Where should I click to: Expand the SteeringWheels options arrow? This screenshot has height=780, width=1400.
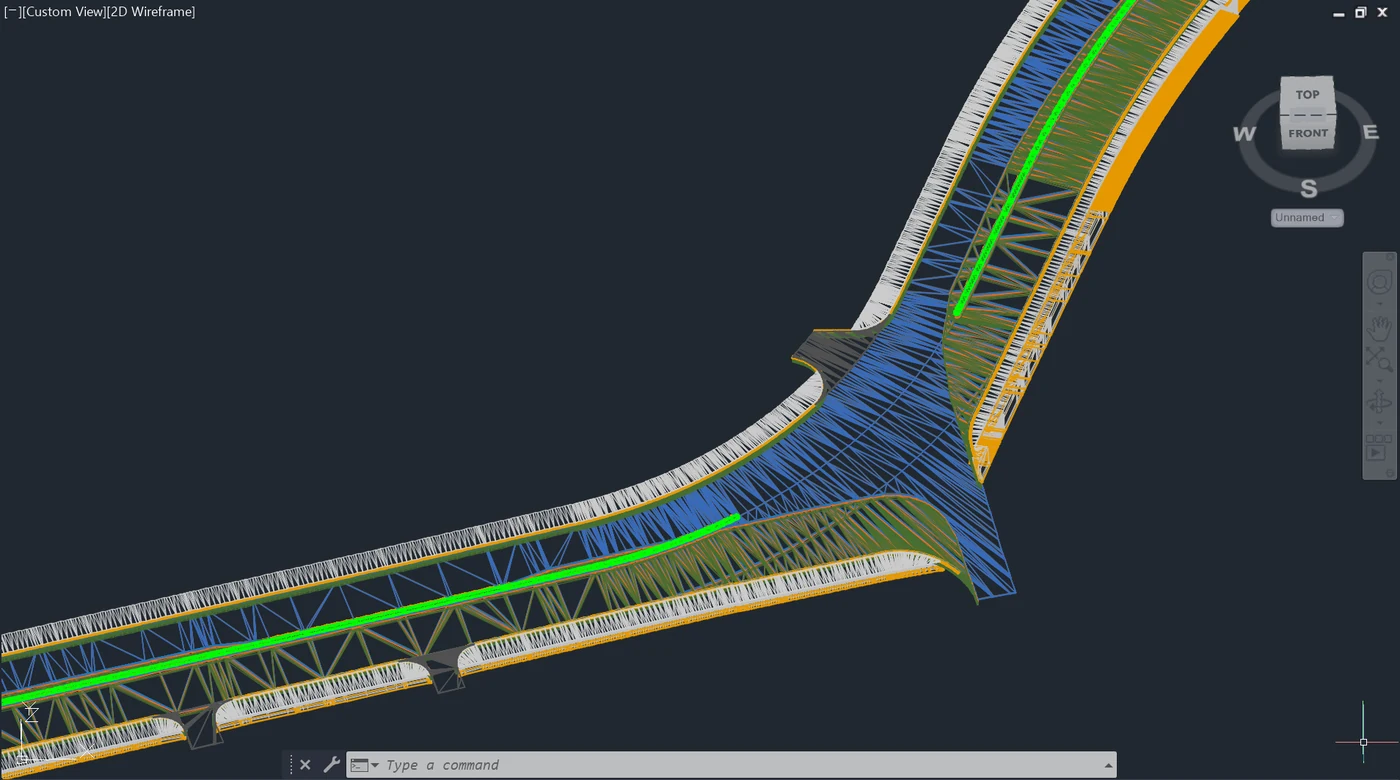pos(1379,304)
